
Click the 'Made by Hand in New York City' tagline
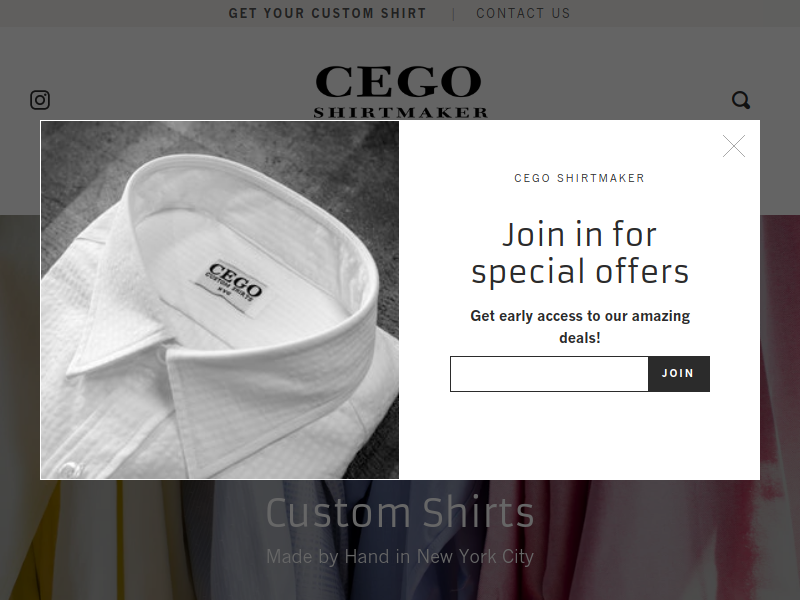coord(400,556)
